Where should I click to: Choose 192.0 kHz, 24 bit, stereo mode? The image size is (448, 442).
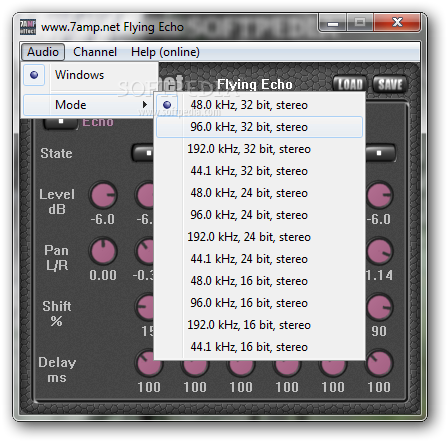click(259, 237)
